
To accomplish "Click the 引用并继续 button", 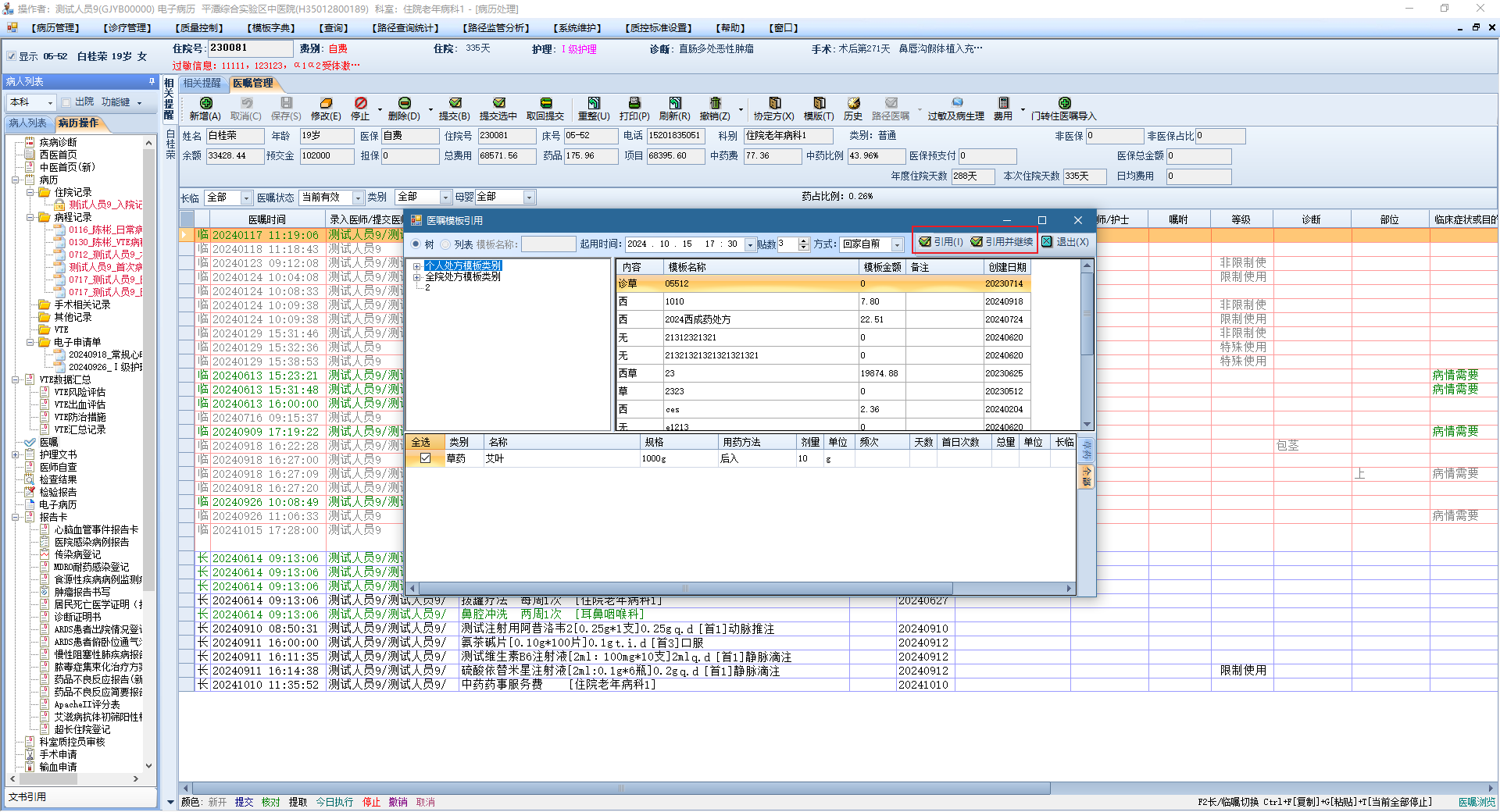I will pyautogui.click(x=1002, y=242).
